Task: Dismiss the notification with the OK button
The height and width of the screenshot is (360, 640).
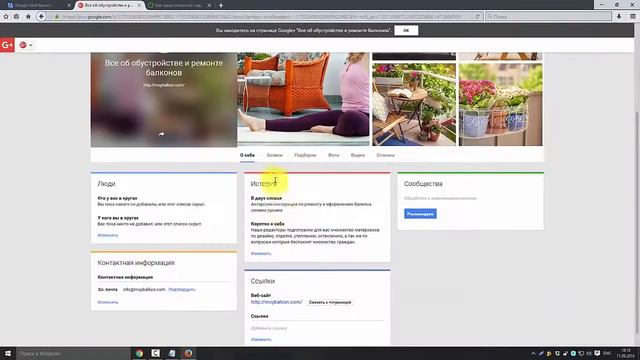Action: point(406,30)
